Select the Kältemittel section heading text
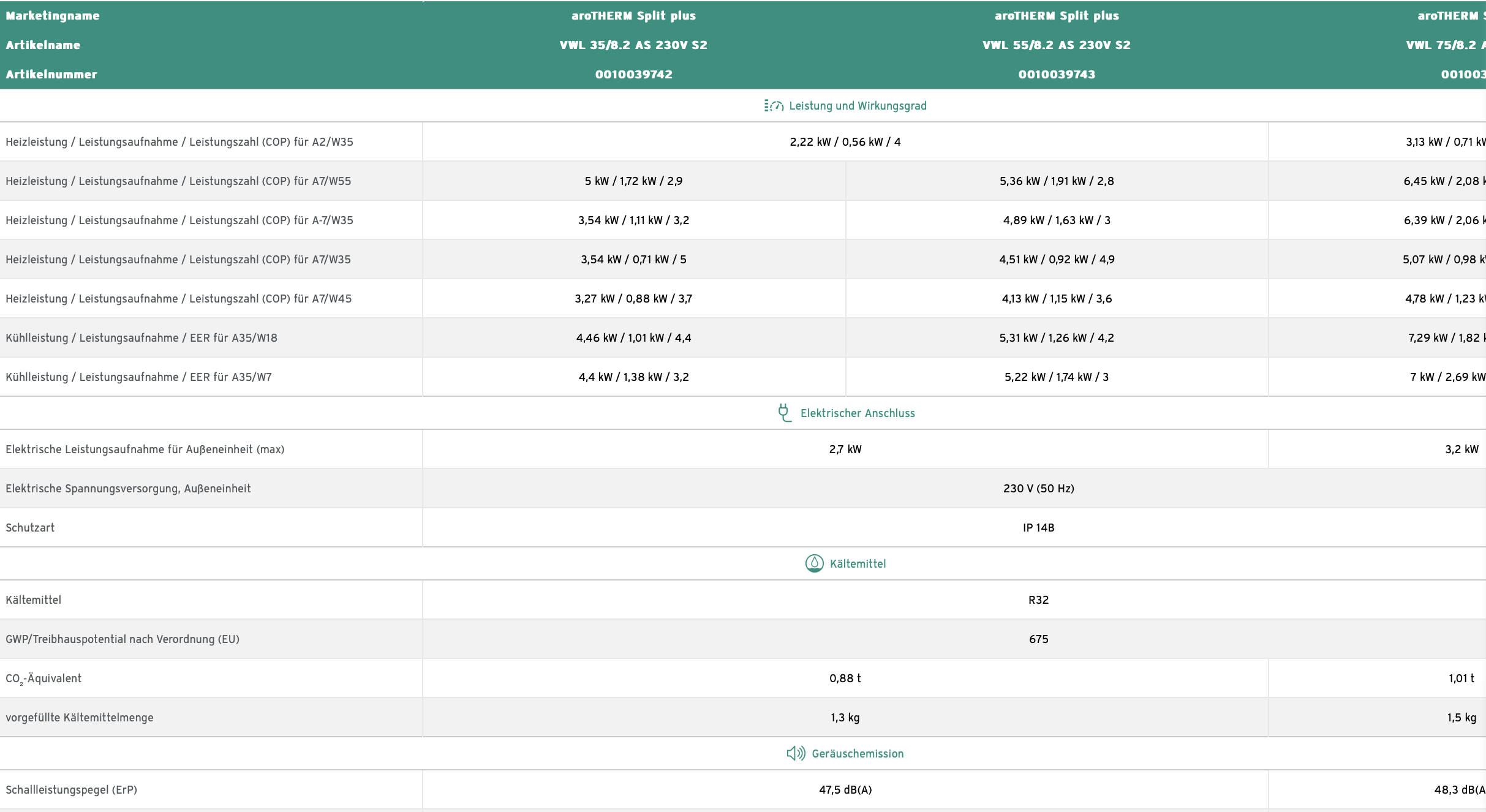This screenshot has width=1486, height=812. [858, 564]
